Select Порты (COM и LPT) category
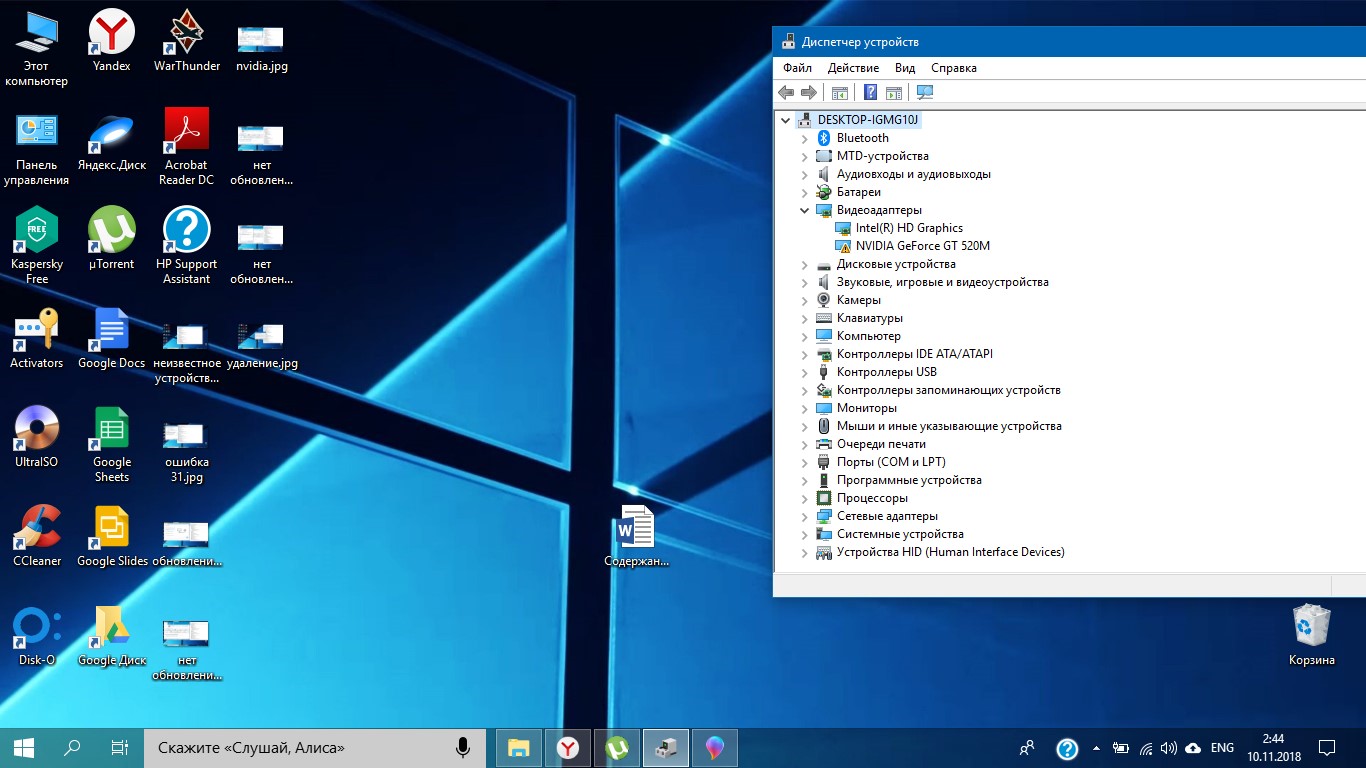1366x768 pixels. tap(891, 462)
